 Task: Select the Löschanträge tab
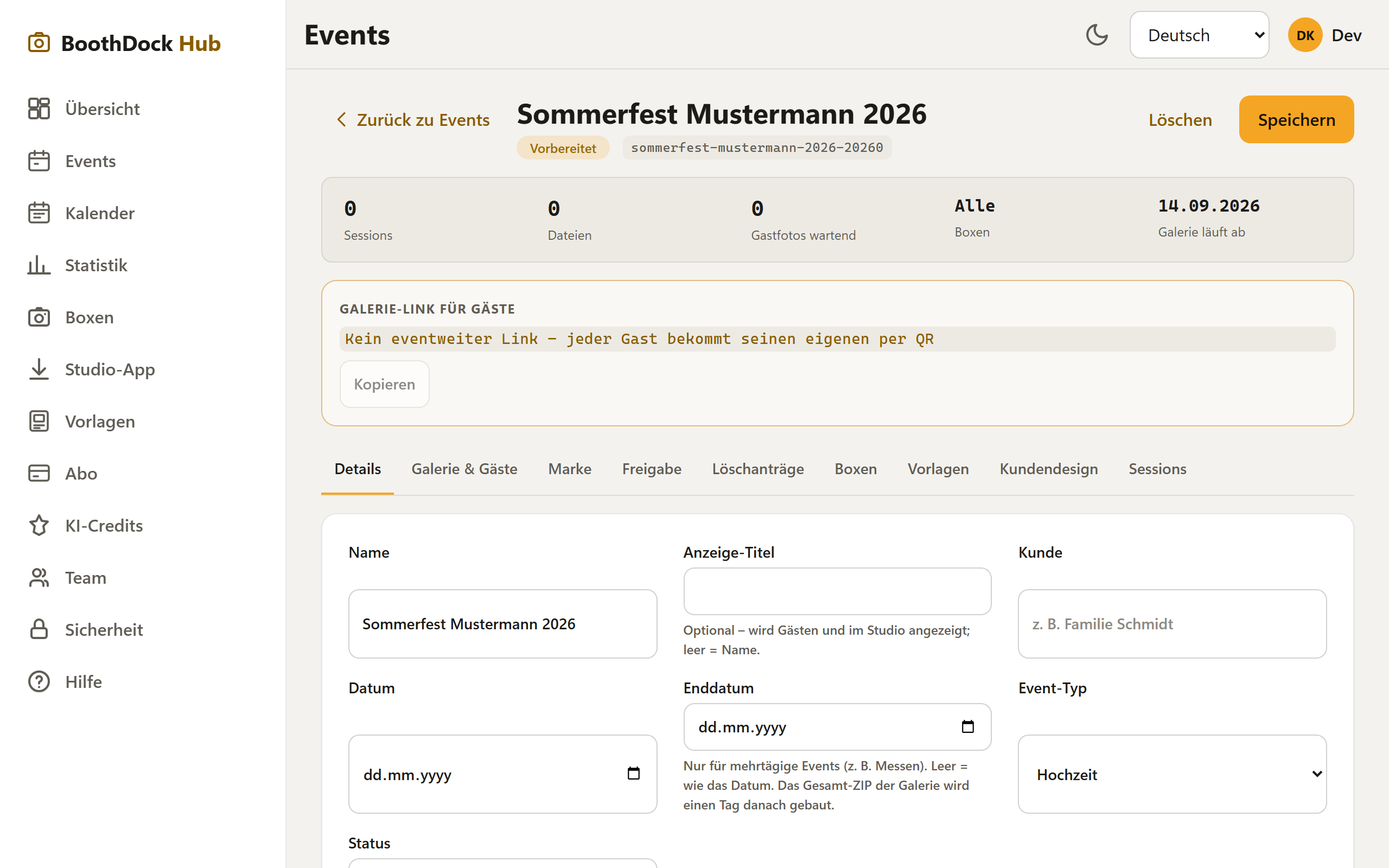(757, 469)
